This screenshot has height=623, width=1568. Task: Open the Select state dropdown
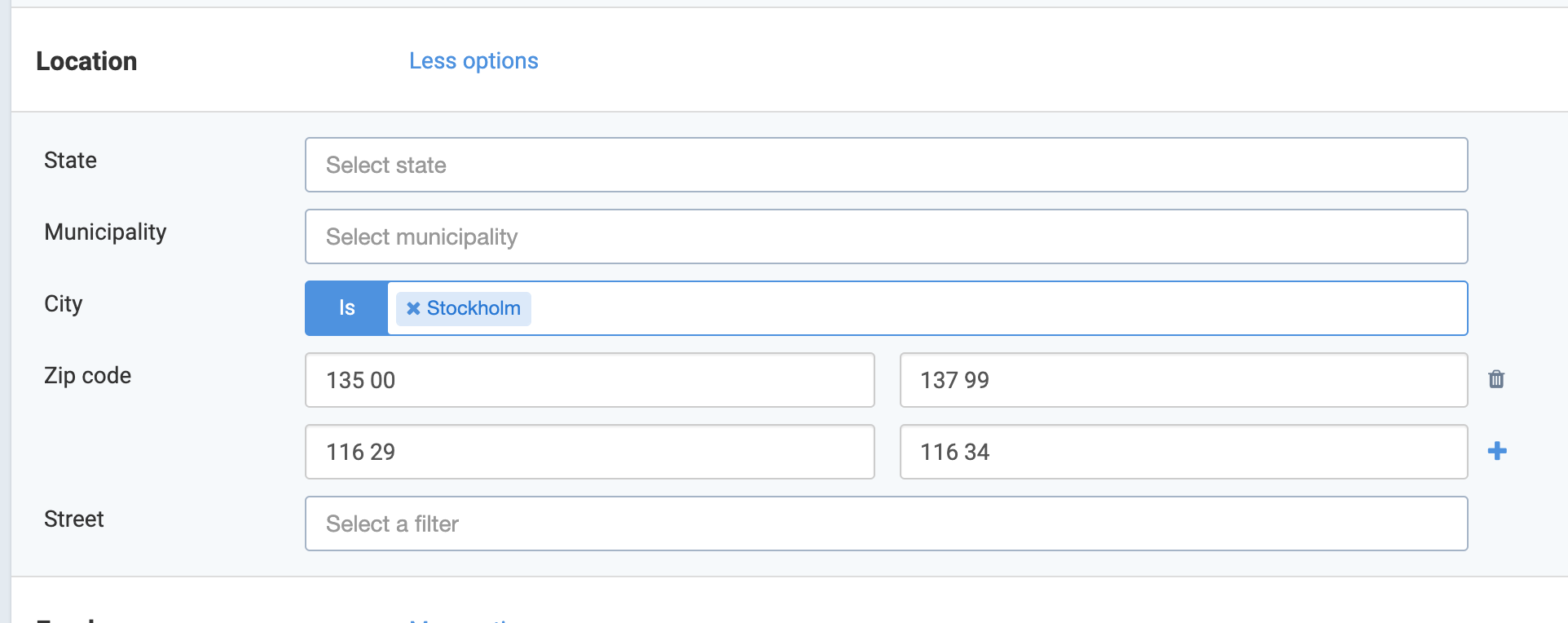886,165
